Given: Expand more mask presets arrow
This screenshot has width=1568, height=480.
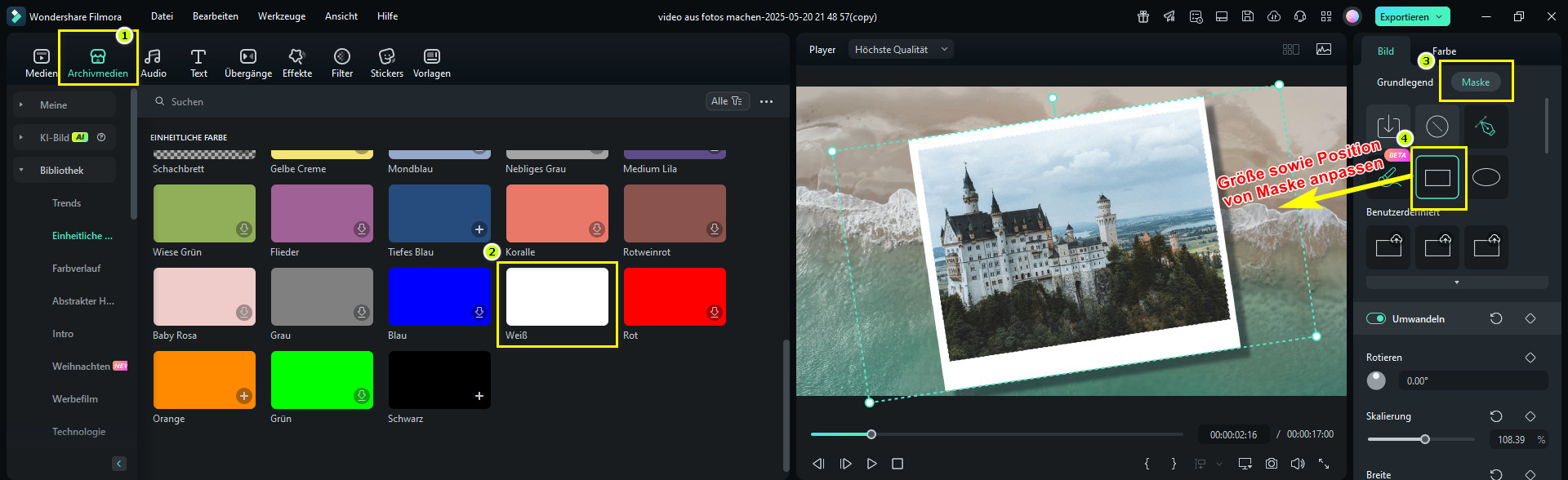Looking at the screenshot, I should (x=1457, y=282).
